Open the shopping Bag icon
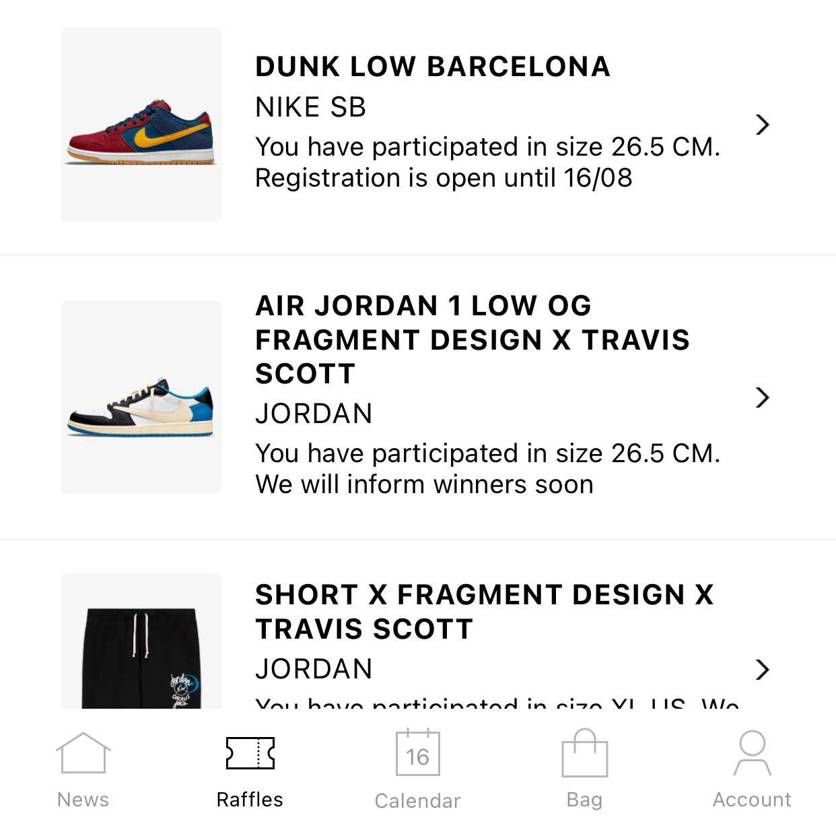Viewport: 836px width, 830px height. tap(585, 753)
